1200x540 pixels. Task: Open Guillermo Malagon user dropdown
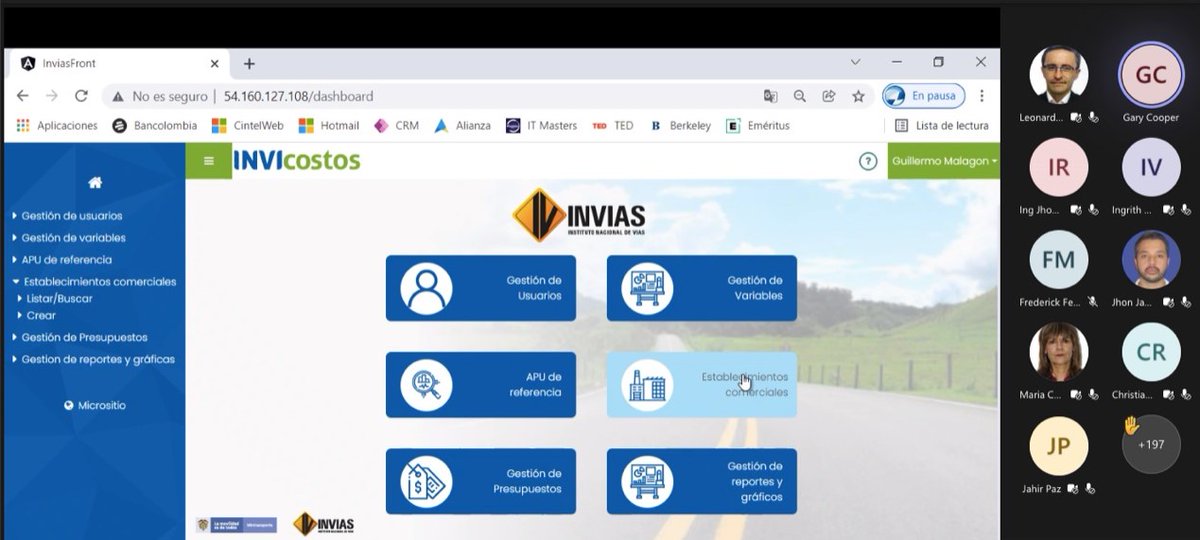pyautogui.click(x=943, y=161)
